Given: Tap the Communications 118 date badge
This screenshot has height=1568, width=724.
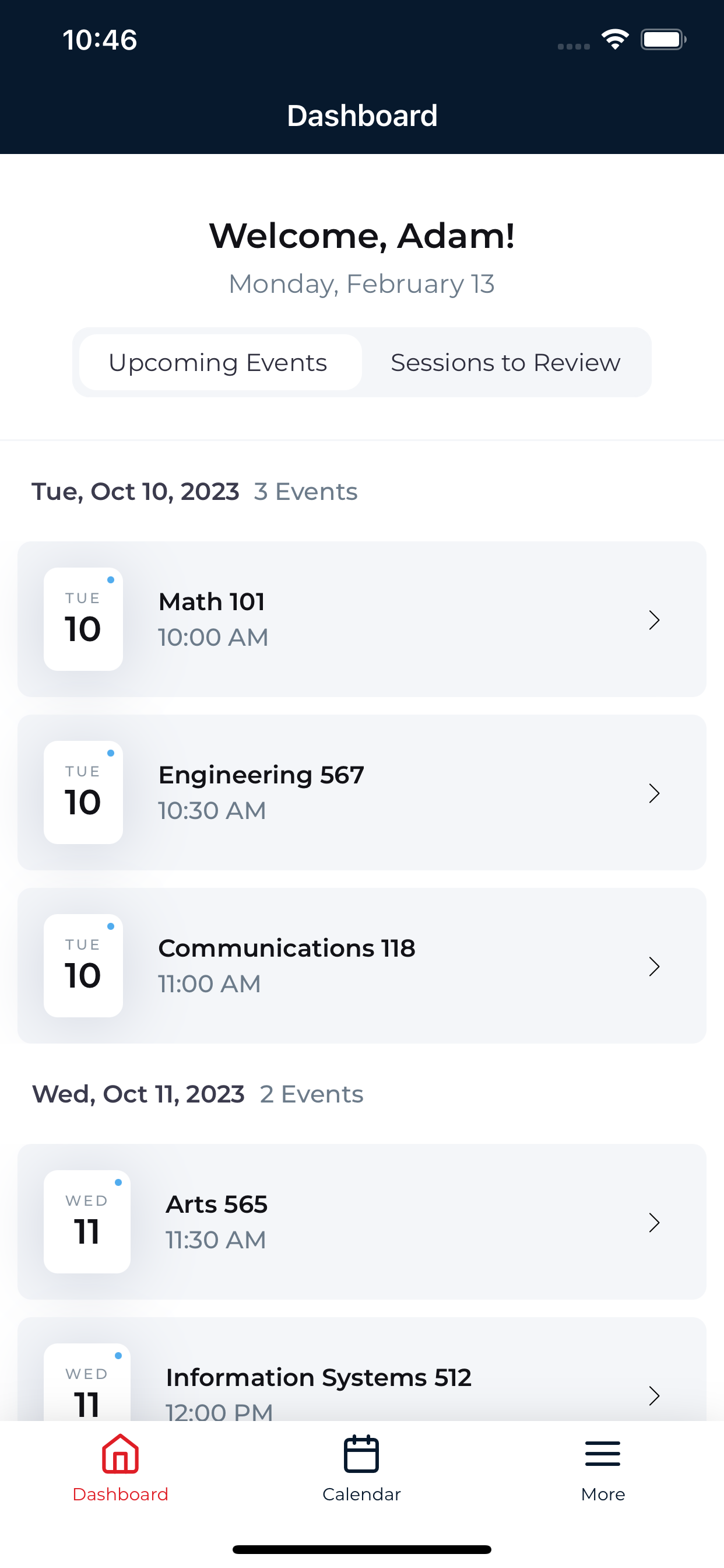Looking at the screenshot, I should pos(83,965).
